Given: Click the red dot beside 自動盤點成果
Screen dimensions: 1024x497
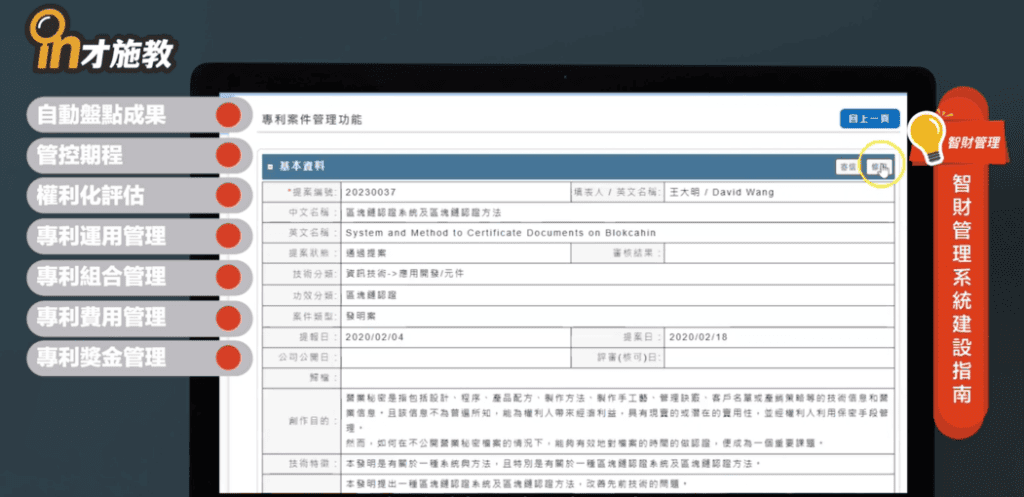Looking at the screenshot, I should [229, 115].
